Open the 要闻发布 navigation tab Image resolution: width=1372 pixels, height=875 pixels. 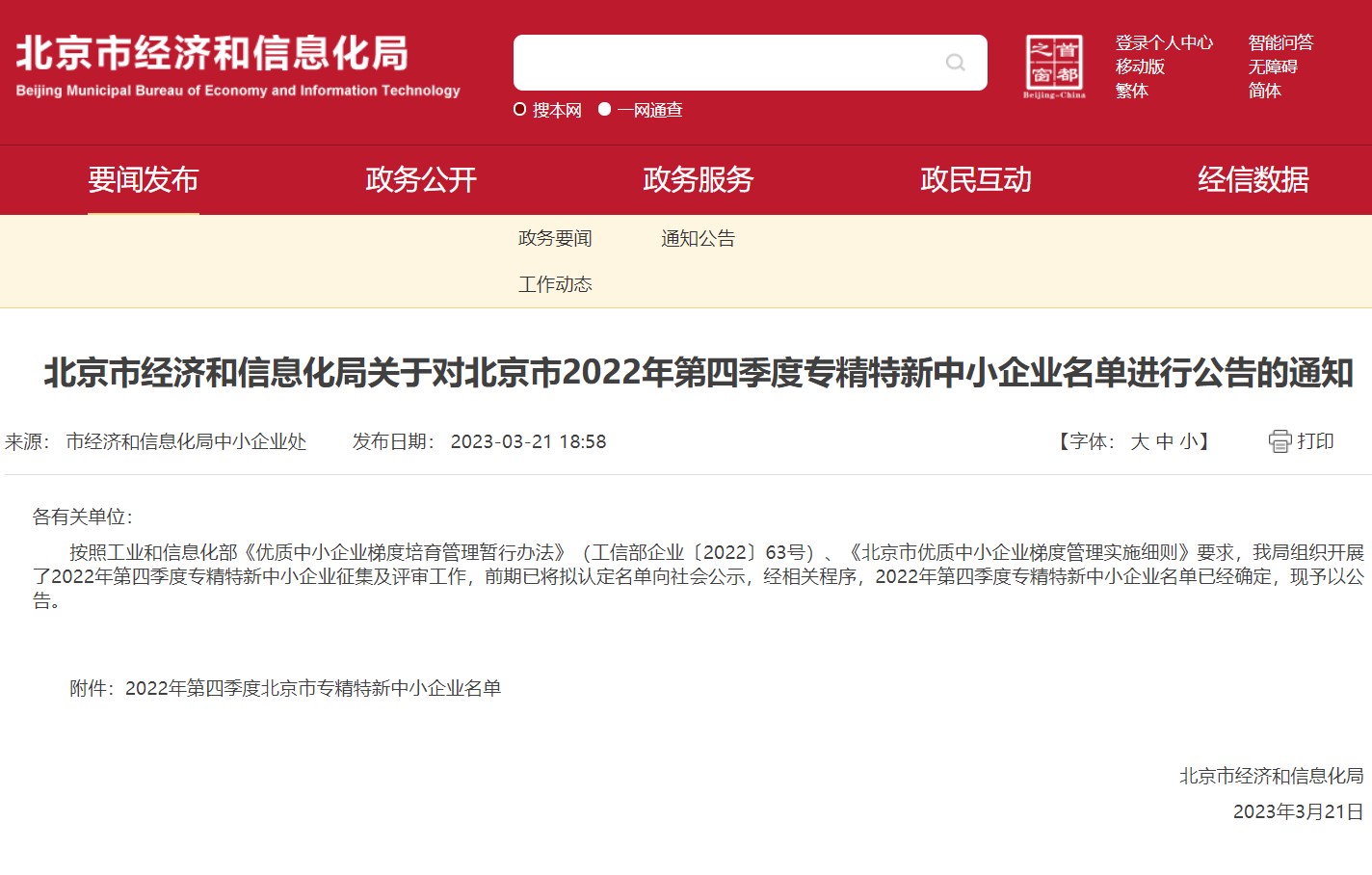[144, 180]
